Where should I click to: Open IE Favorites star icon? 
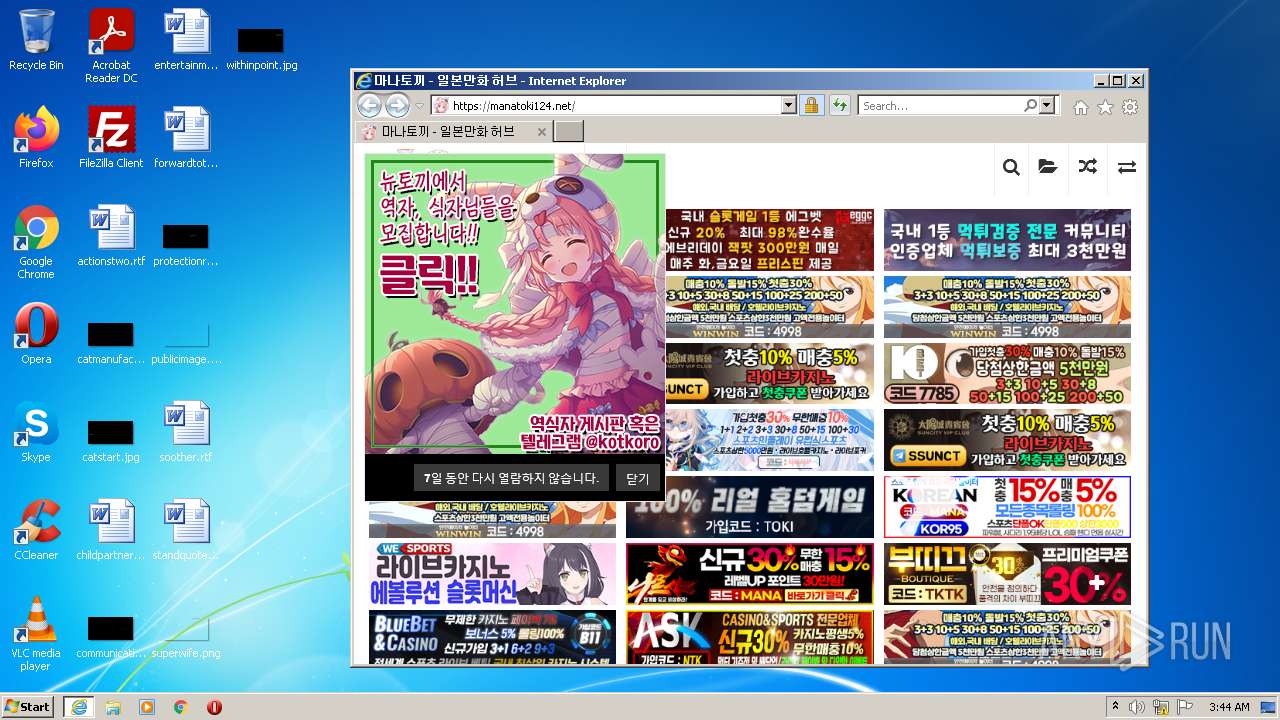coord(1105,107)
